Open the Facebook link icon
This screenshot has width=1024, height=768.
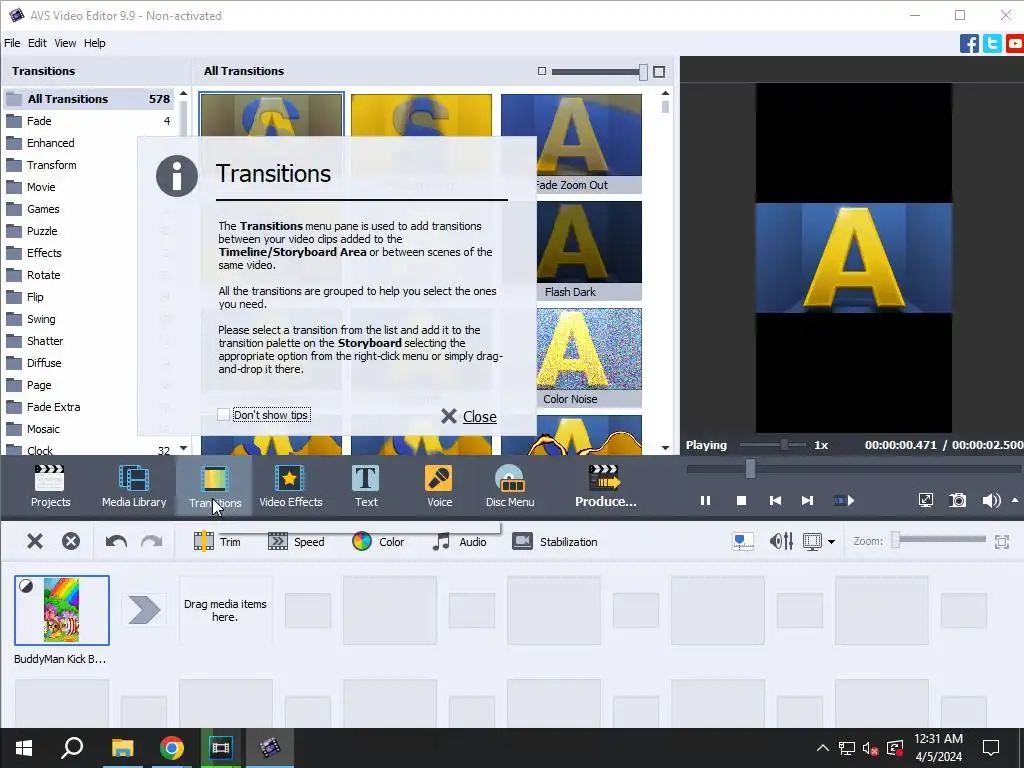point(969,44)
